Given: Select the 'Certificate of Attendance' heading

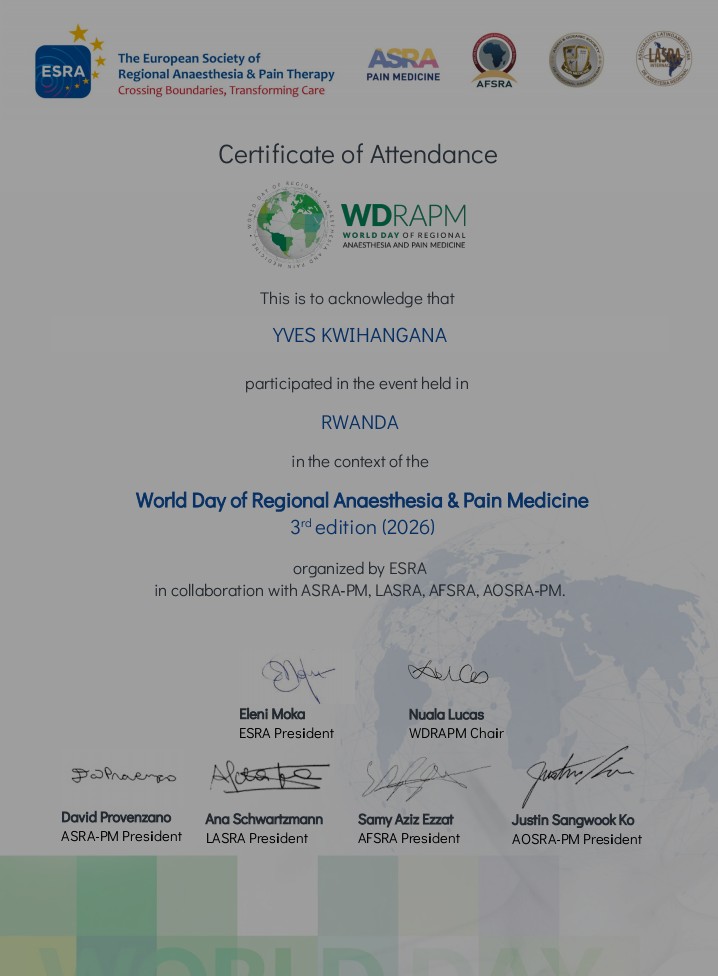Looking at the screenshot, I should click(358, 154).
